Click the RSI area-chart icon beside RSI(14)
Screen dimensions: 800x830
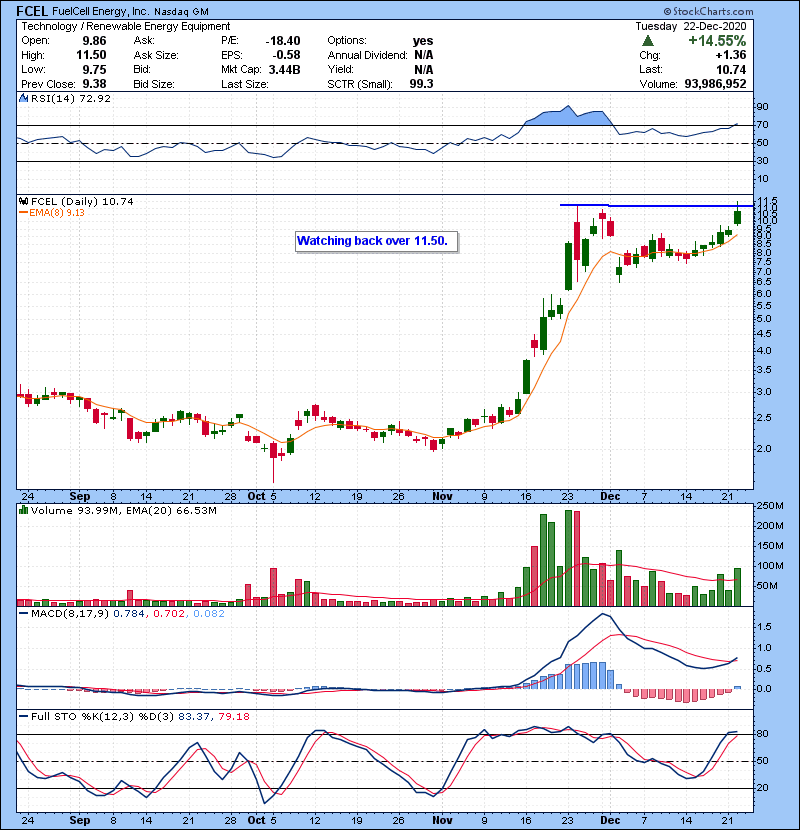tap(23, 98)
